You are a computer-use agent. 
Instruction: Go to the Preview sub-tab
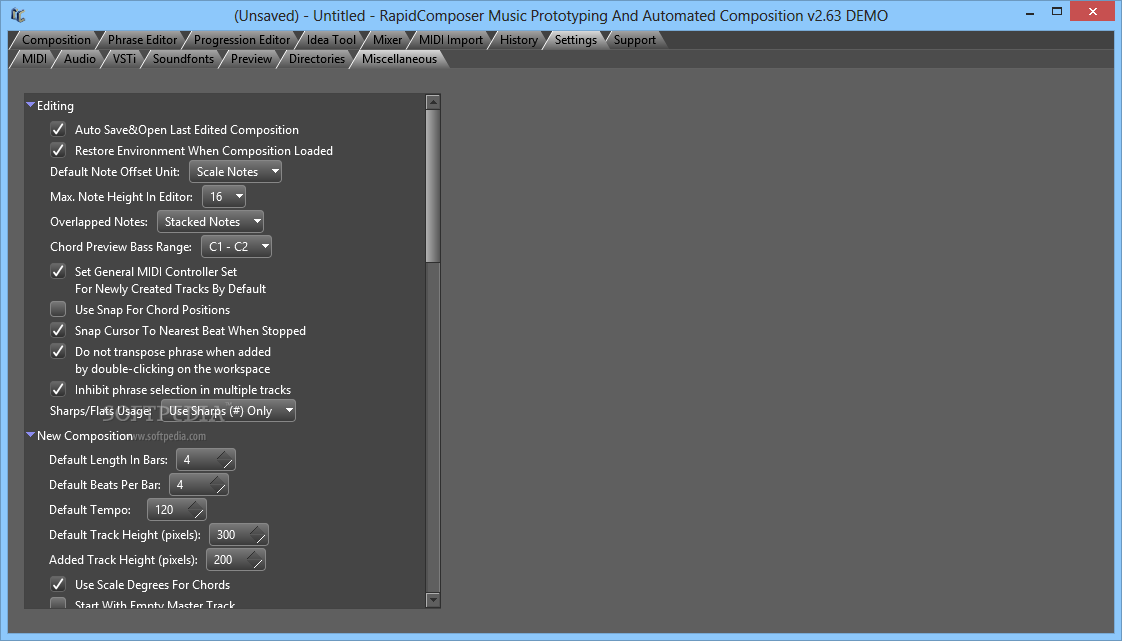[x=251, y=59]
